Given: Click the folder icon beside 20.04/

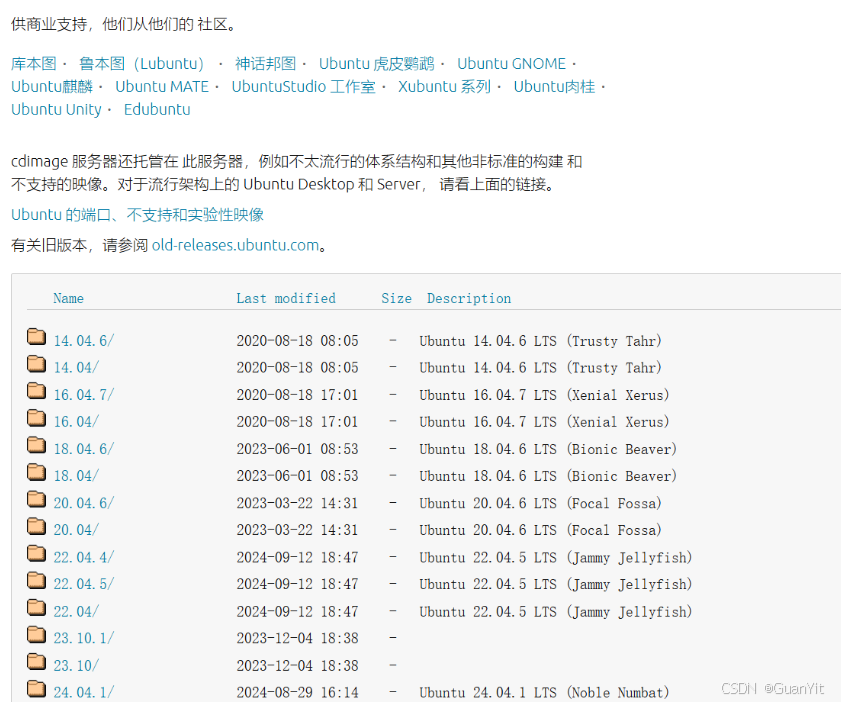Looking at the screenshot, I should click(x=36, y=527).
